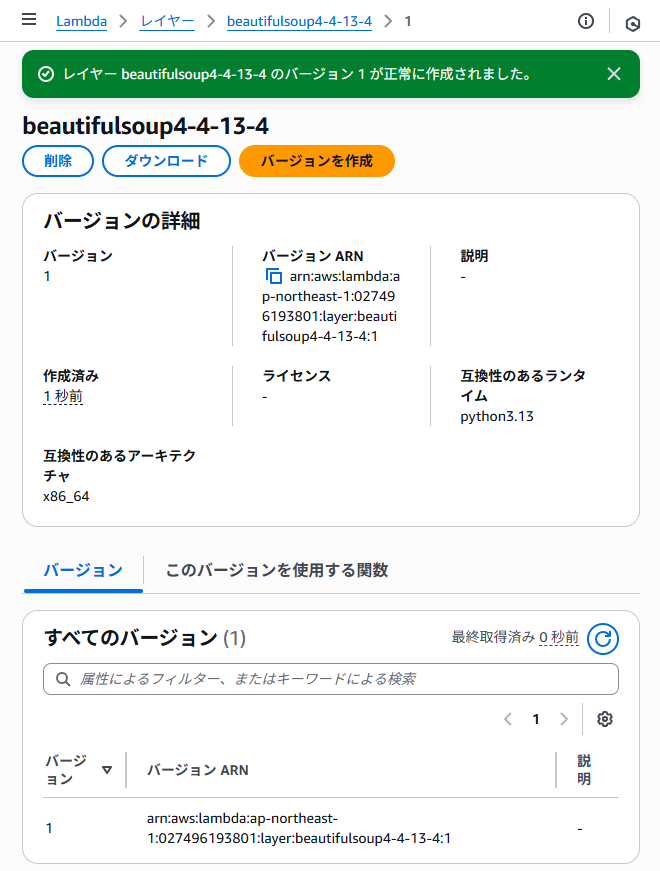
Task: Click the 削除 button
Action: click(58, 161)
